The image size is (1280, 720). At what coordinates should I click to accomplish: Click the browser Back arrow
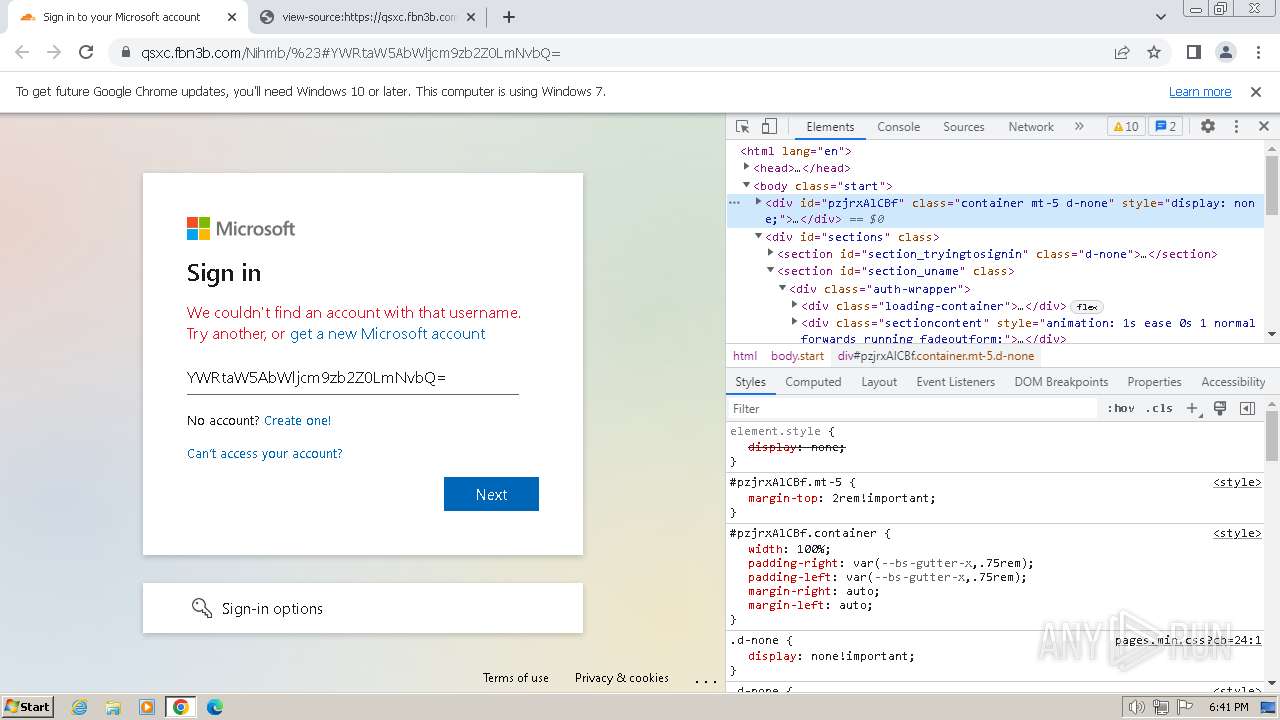(22, 52)
